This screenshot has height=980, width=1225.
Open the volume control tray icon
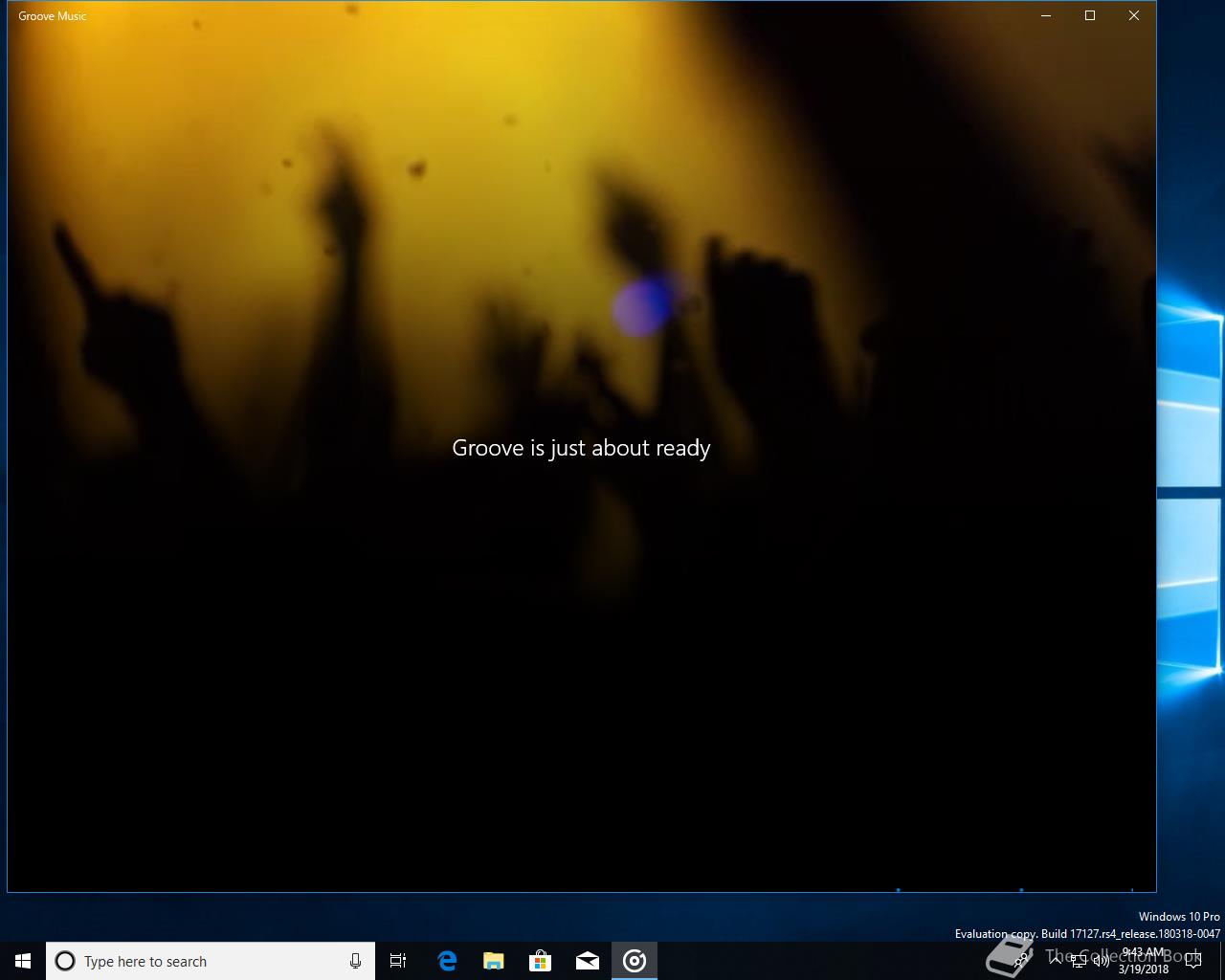coord(1102,961)
